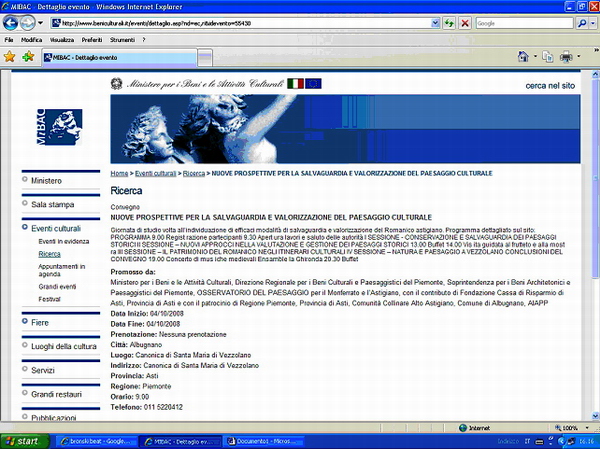Screen dimensions: 600x449
Task: Click the scrollbar down arrow
Action: 596,416
